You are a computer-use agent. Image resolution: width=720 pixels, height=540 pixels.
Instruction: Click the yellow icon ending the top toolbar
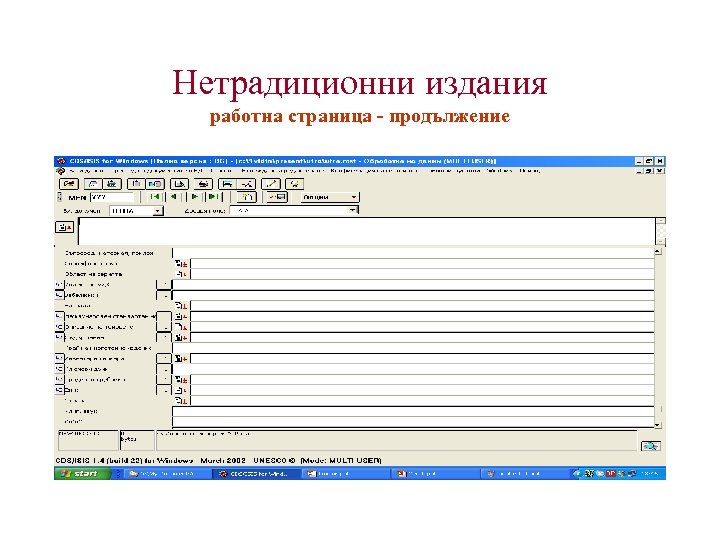click(294, 184)
